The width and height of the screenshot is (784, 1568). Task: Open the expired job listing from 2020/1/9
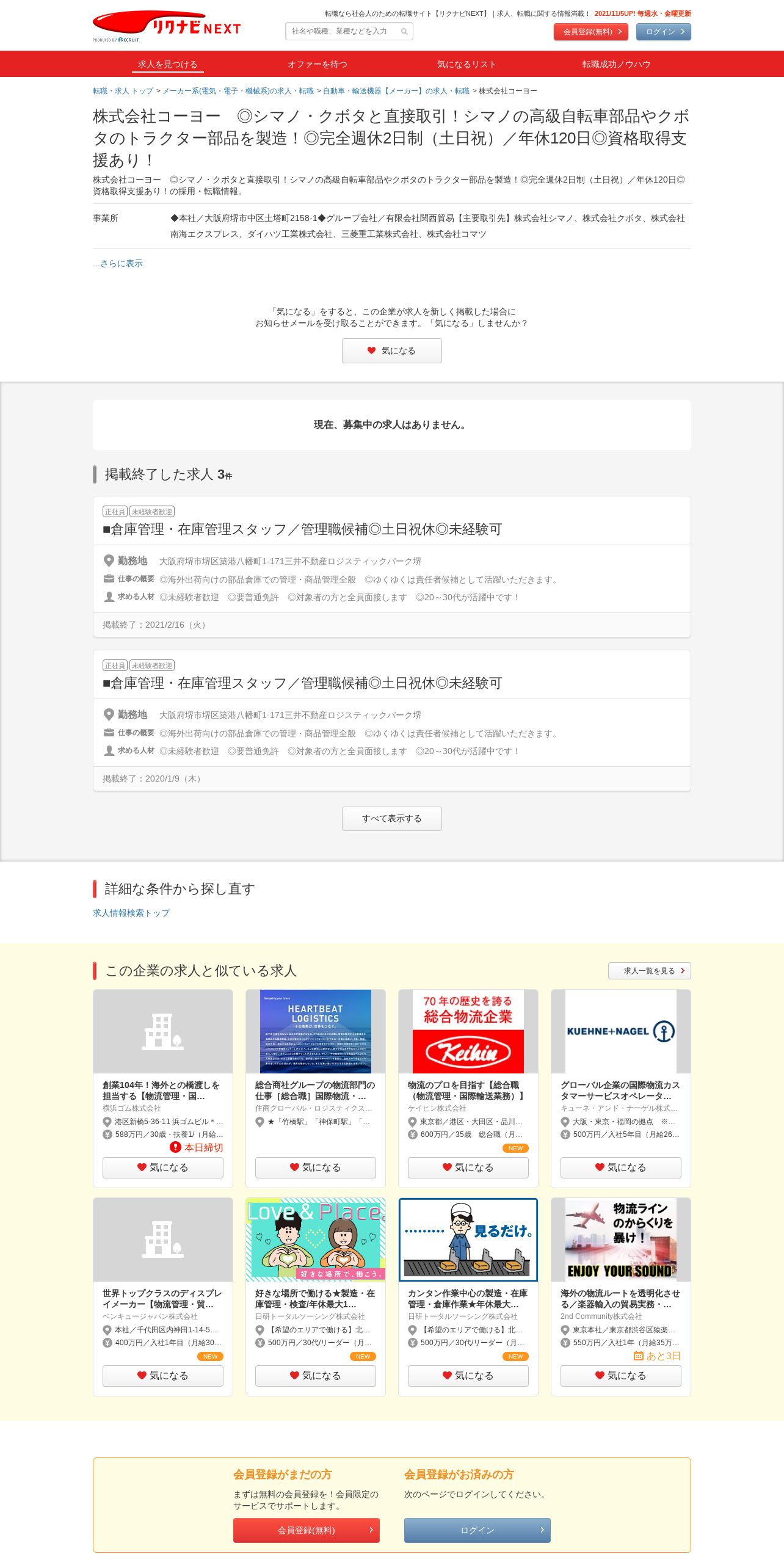pos(302,683)
